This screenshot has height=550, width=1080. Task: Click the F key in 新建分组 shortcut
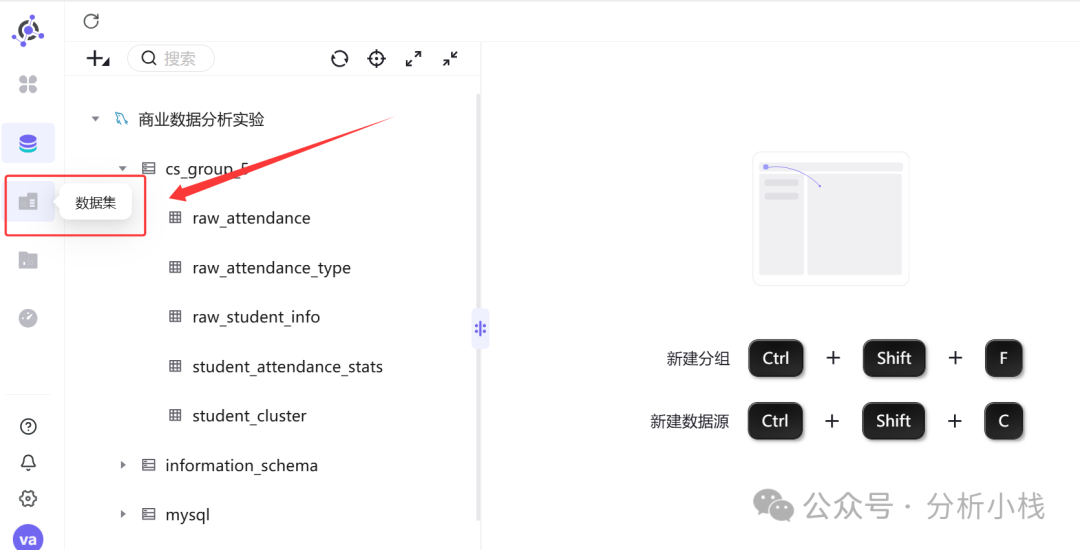(1004, 358)
